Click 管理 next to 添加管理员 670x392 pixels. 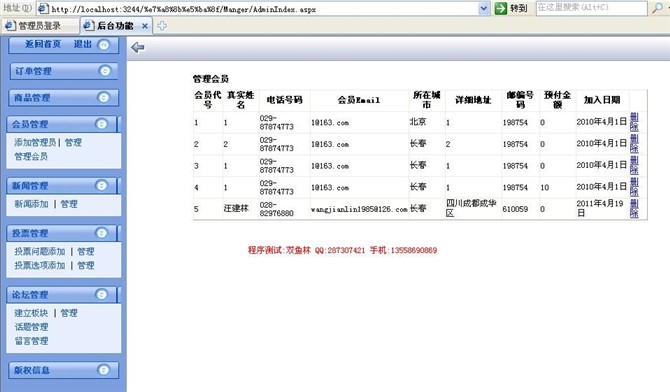tap(73, 142)
